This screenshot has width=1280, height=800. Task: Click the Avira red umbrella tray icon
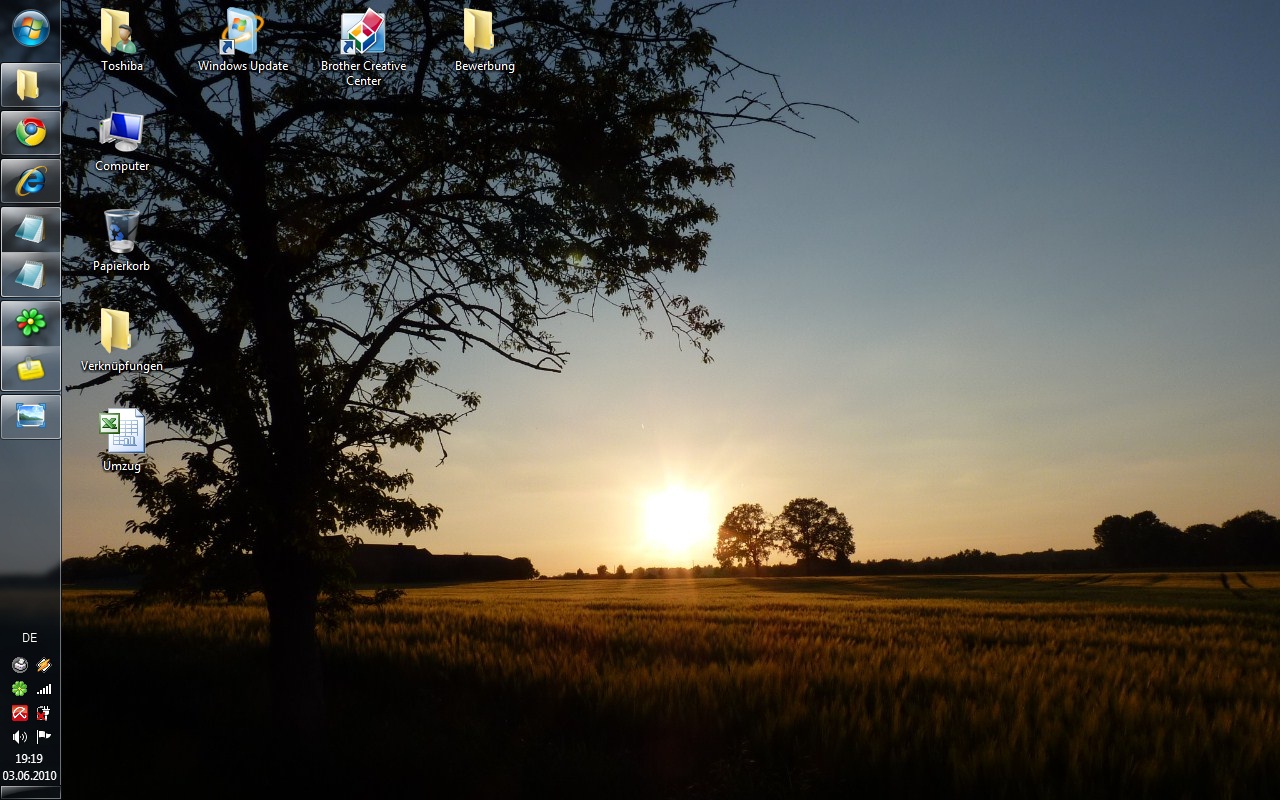[19, 713]
